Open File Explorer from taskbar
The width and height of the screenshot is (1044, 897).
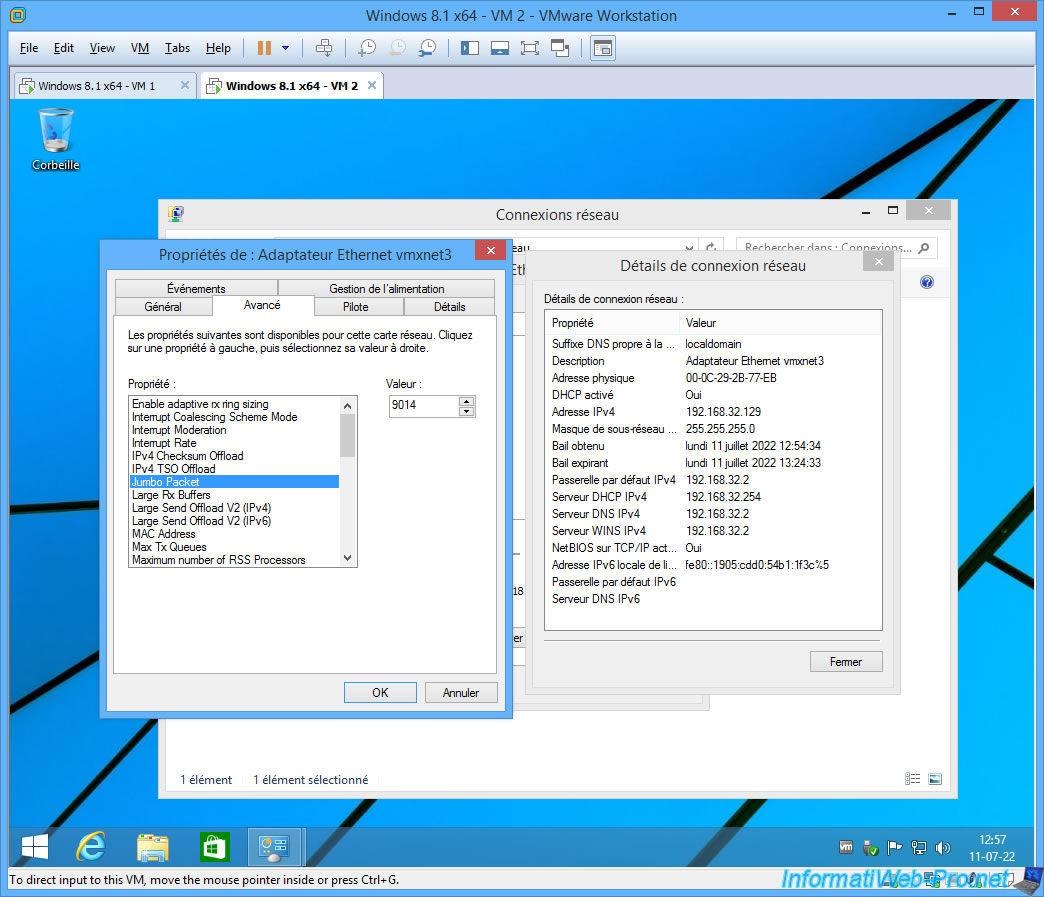[x=152, y=847]
